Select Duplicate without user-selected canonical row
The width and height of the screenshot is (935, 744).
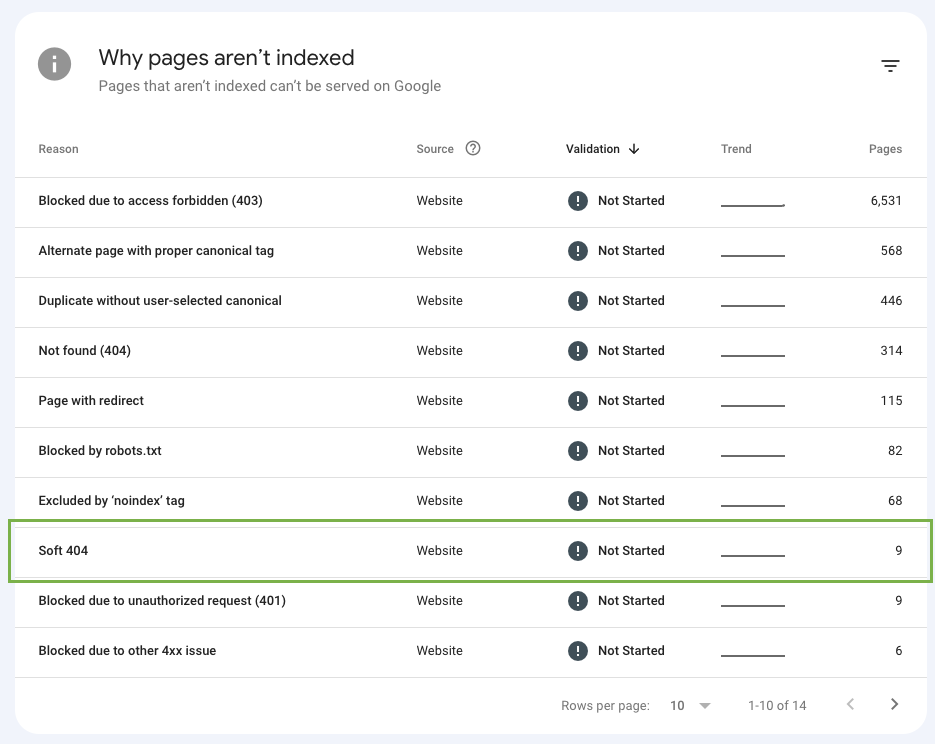(160, 301)
